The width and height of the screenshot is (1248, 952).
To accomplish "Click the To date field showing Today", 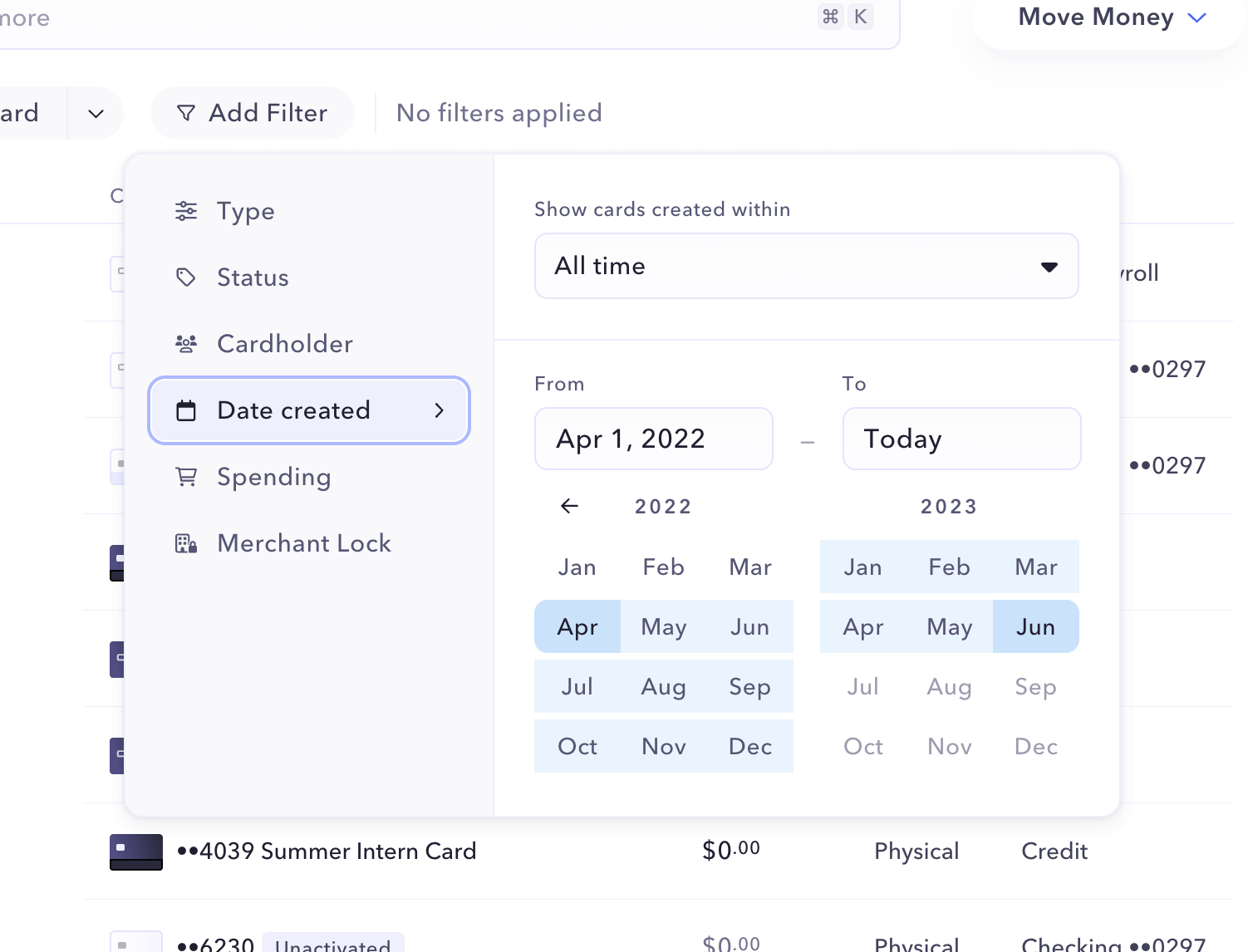I will 961,439.
